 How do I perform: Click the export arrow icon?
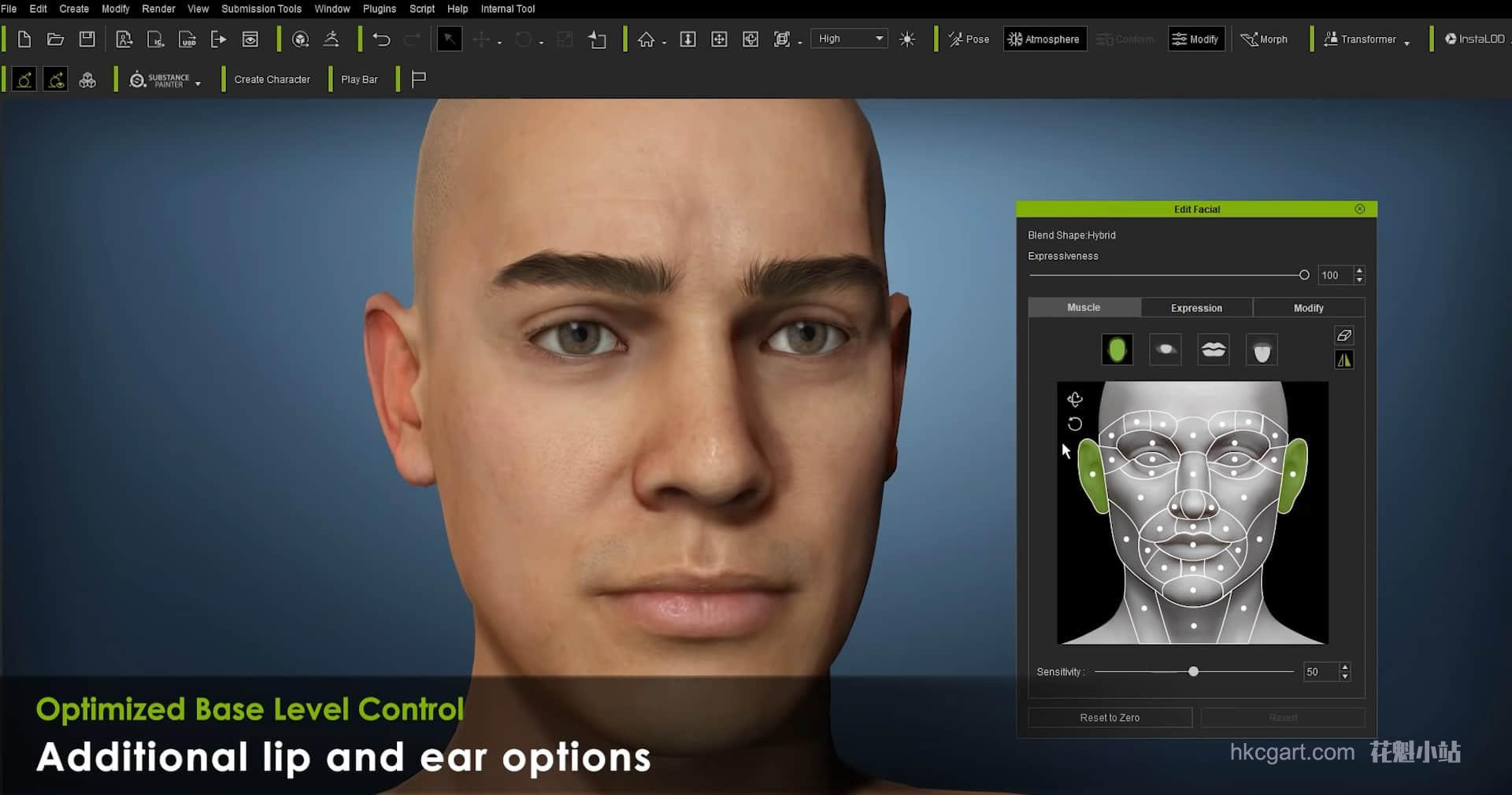218,39
